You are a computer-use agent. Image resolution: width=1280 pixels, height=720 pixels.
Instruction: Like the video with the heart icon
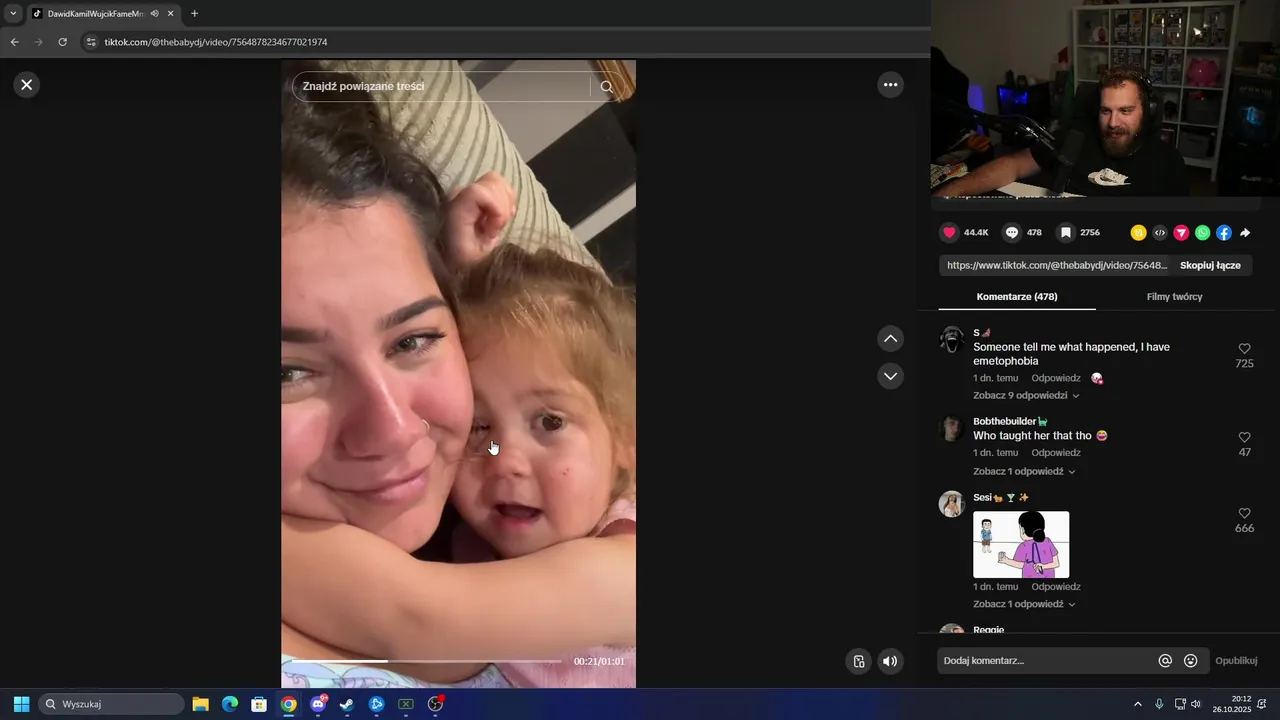tap(949, 233)
